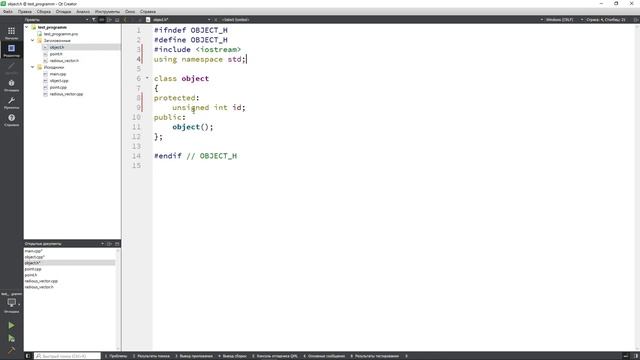
Task: Open the Compile Output pane
Action: (232, 356)
